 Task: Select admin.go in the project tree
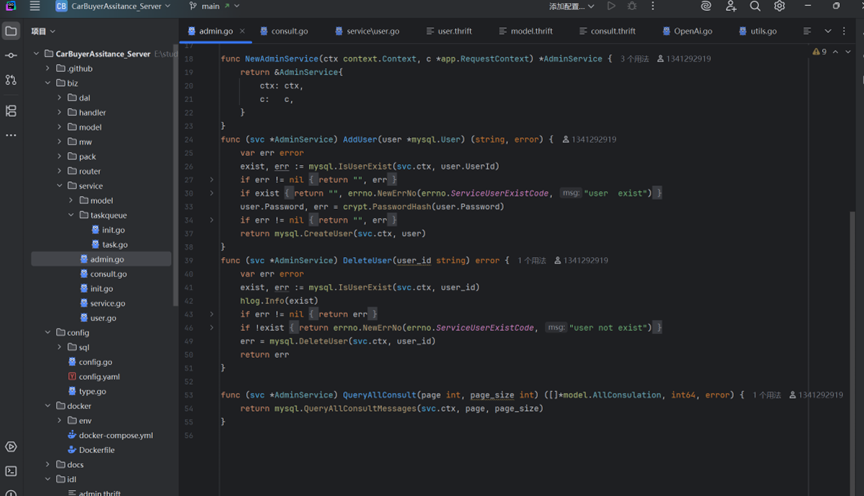coord(101,259)
